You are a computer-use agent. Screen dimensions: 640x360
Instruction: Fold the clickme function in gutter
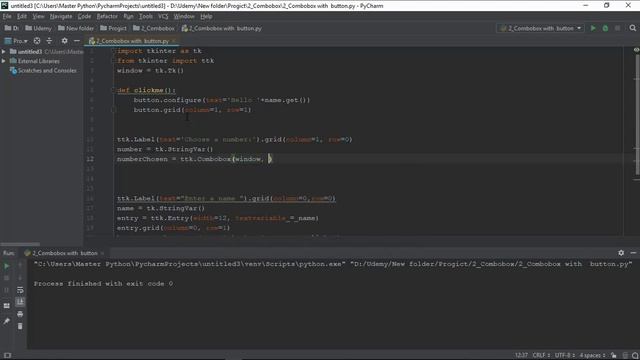(x=114, y=90)
